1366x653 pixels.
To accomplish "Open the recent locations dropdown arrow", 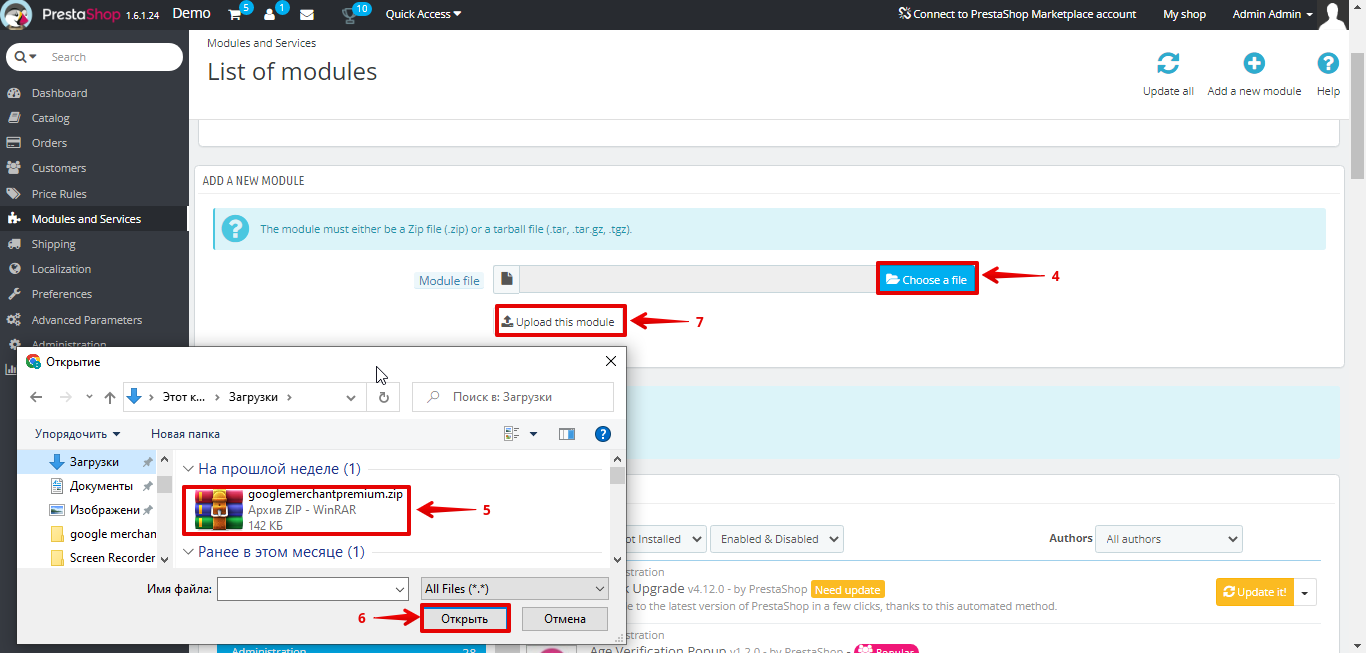I will (89, 397).
